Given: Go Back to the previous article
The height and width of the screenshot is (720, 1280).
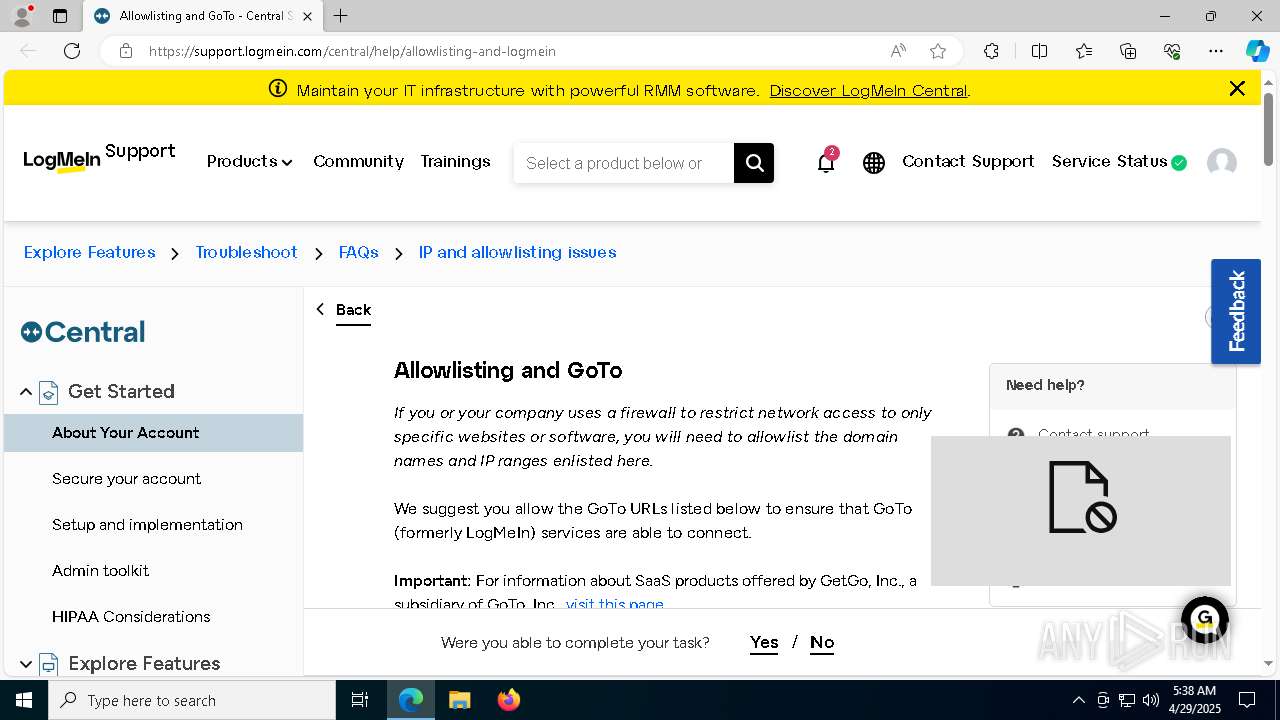Looking at the screenshot, I should (x=344, y=310).
